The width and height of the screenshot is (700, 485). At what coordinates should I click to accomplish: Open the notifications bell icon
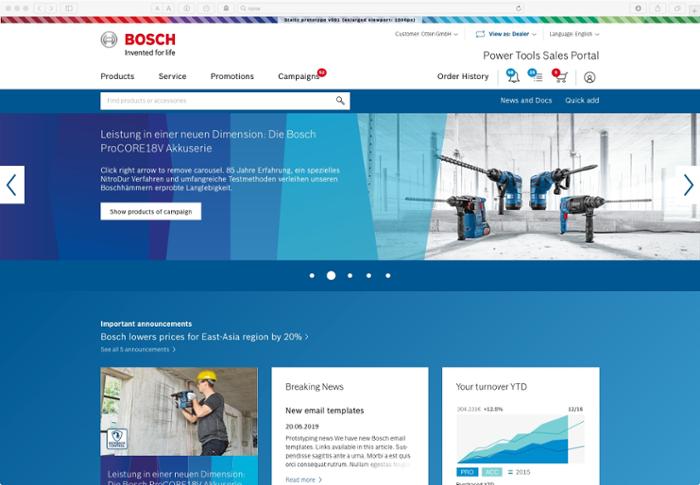pyautogui.click(x=513, y=76)
